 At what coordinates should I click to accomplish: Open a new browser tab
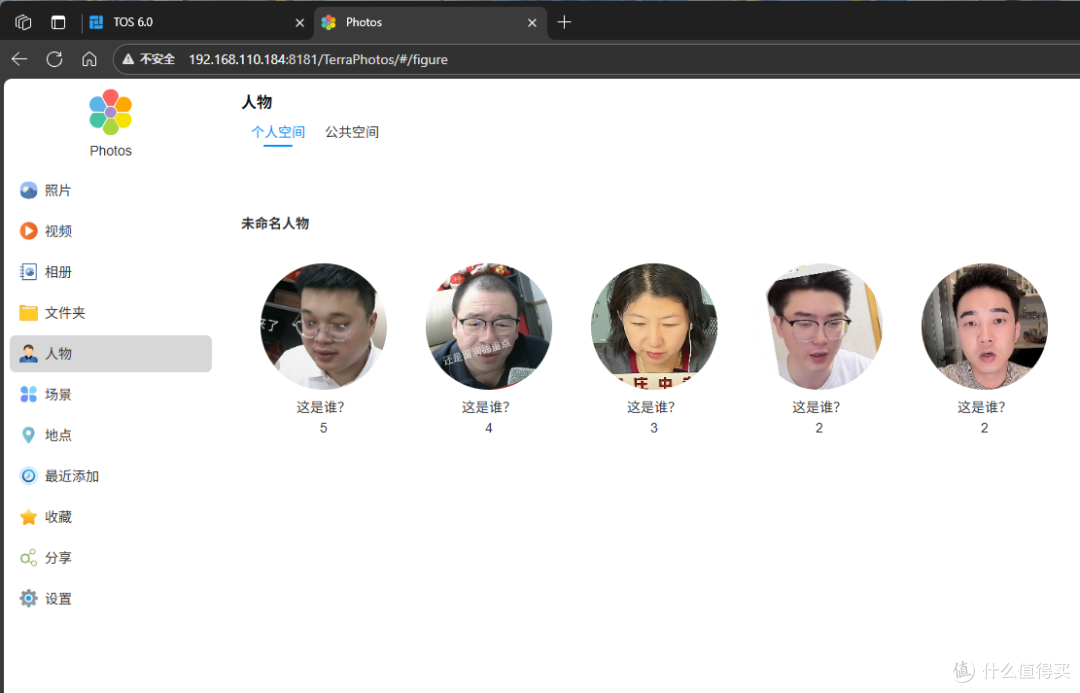tap(564, 22)
